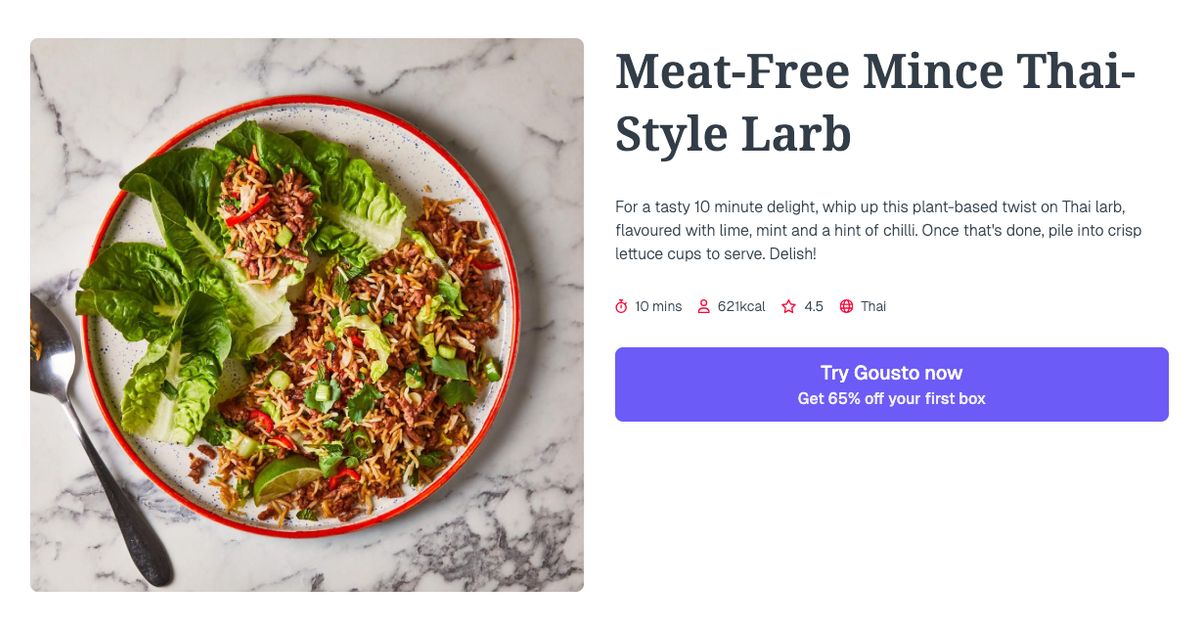Viewport: 1200px width, 630px height.
Task: Click the stopwatch icon in the info row
Action: point(621,306)
